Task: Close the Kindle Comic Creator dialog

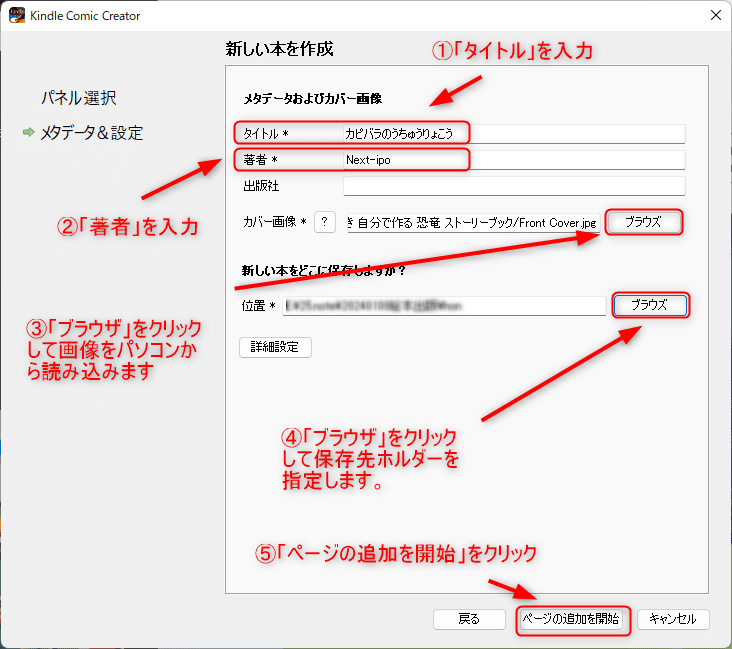Action: point(715,15)
